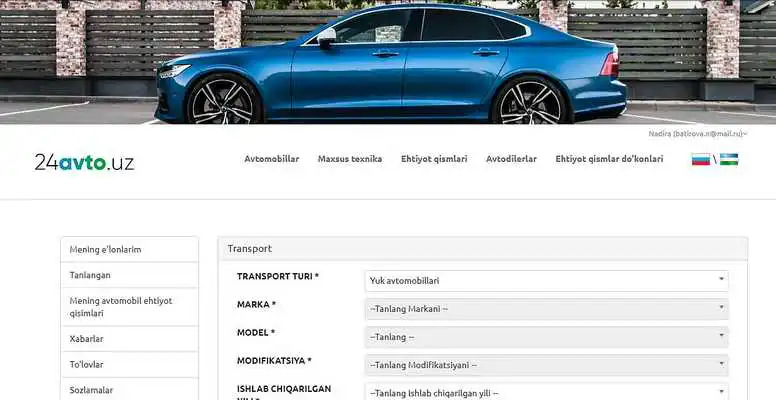The image size is (776, 400).
Task: Navigate to Avtodilerlar page
Action: (511, 159)
